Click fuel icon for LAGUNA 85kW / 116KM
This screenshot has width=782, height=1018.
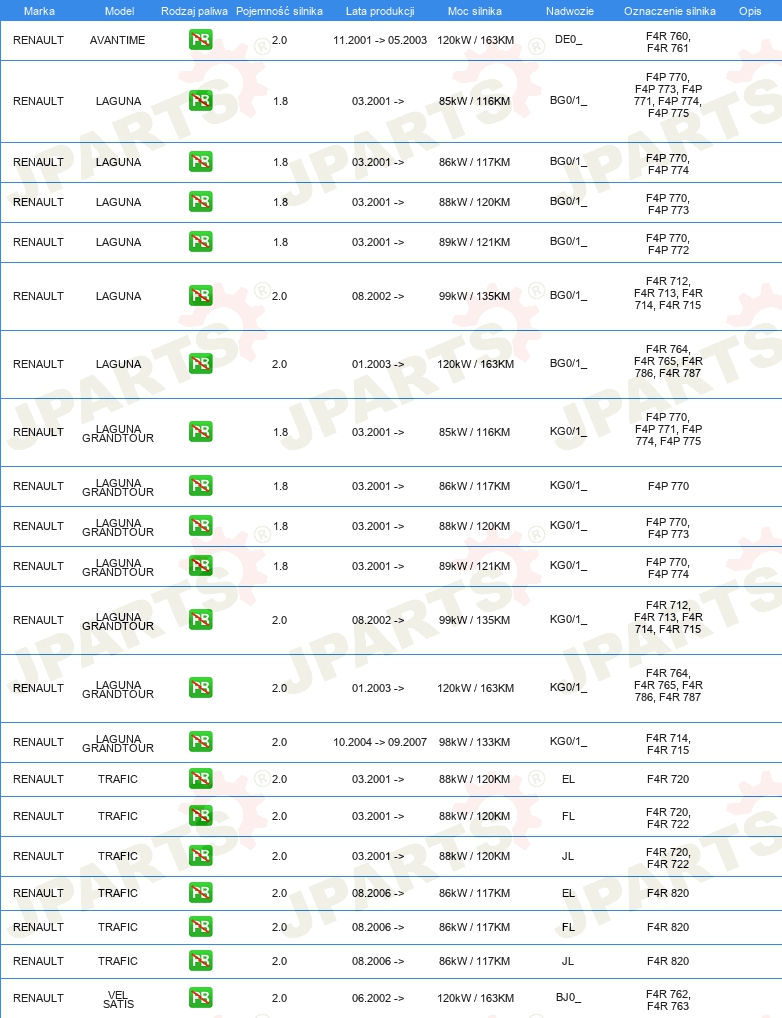(201, 101)
